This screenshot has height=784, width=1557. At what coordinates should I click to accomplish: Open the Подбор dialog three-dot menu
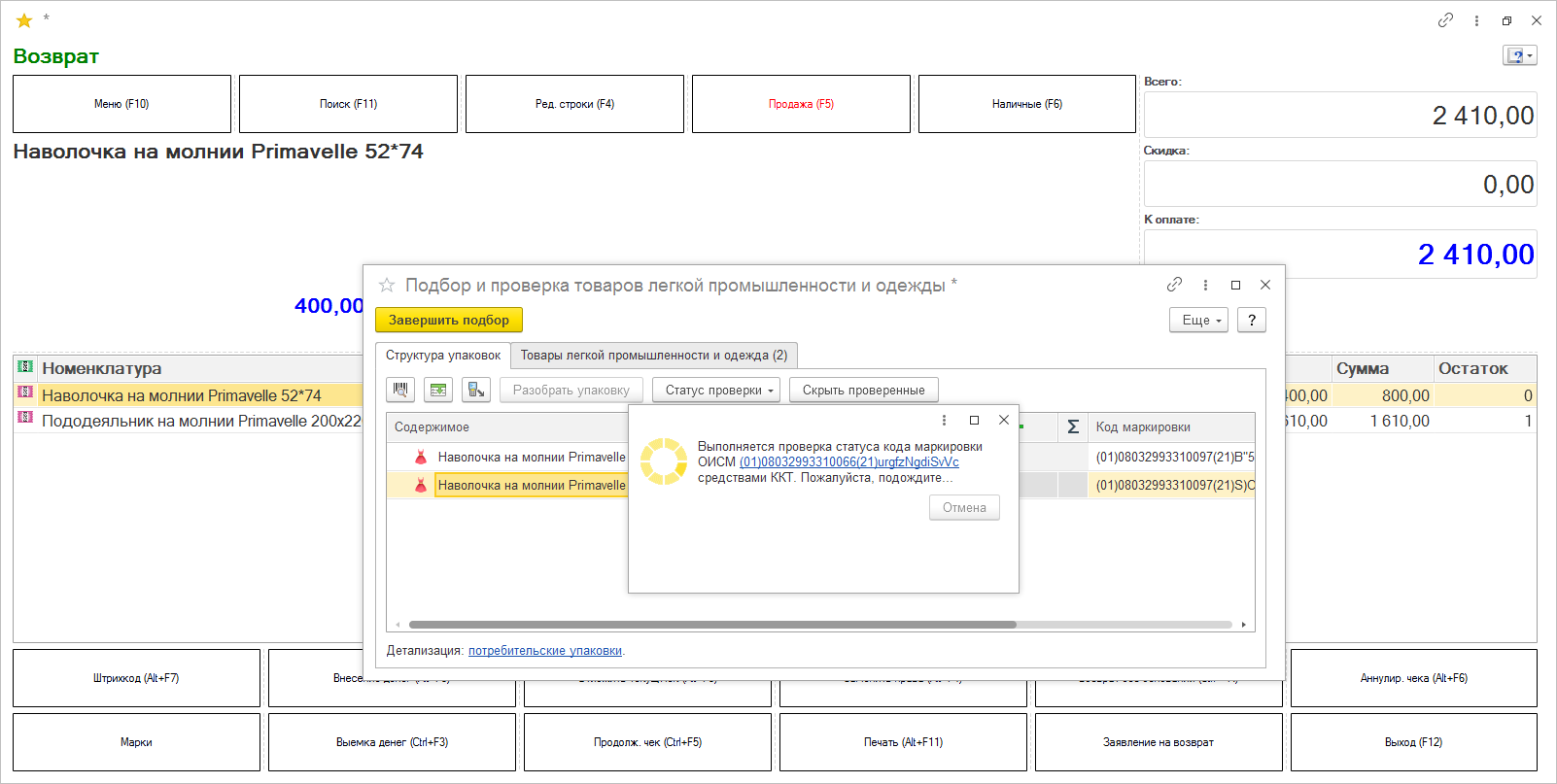tap(1205, 285)
